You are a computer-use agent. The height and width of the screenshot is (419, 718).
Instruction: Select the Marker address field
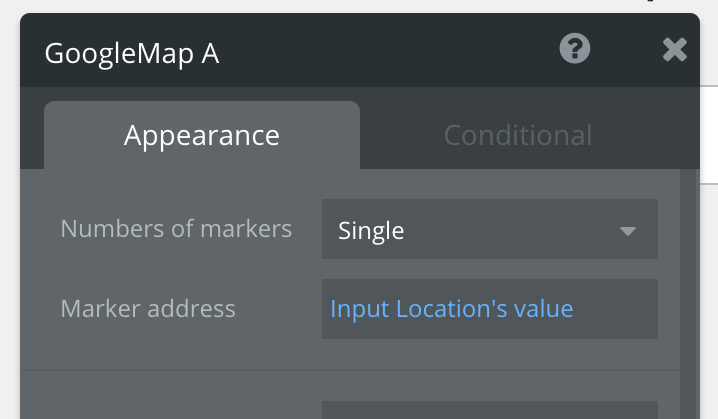click(x=489, y=309)
